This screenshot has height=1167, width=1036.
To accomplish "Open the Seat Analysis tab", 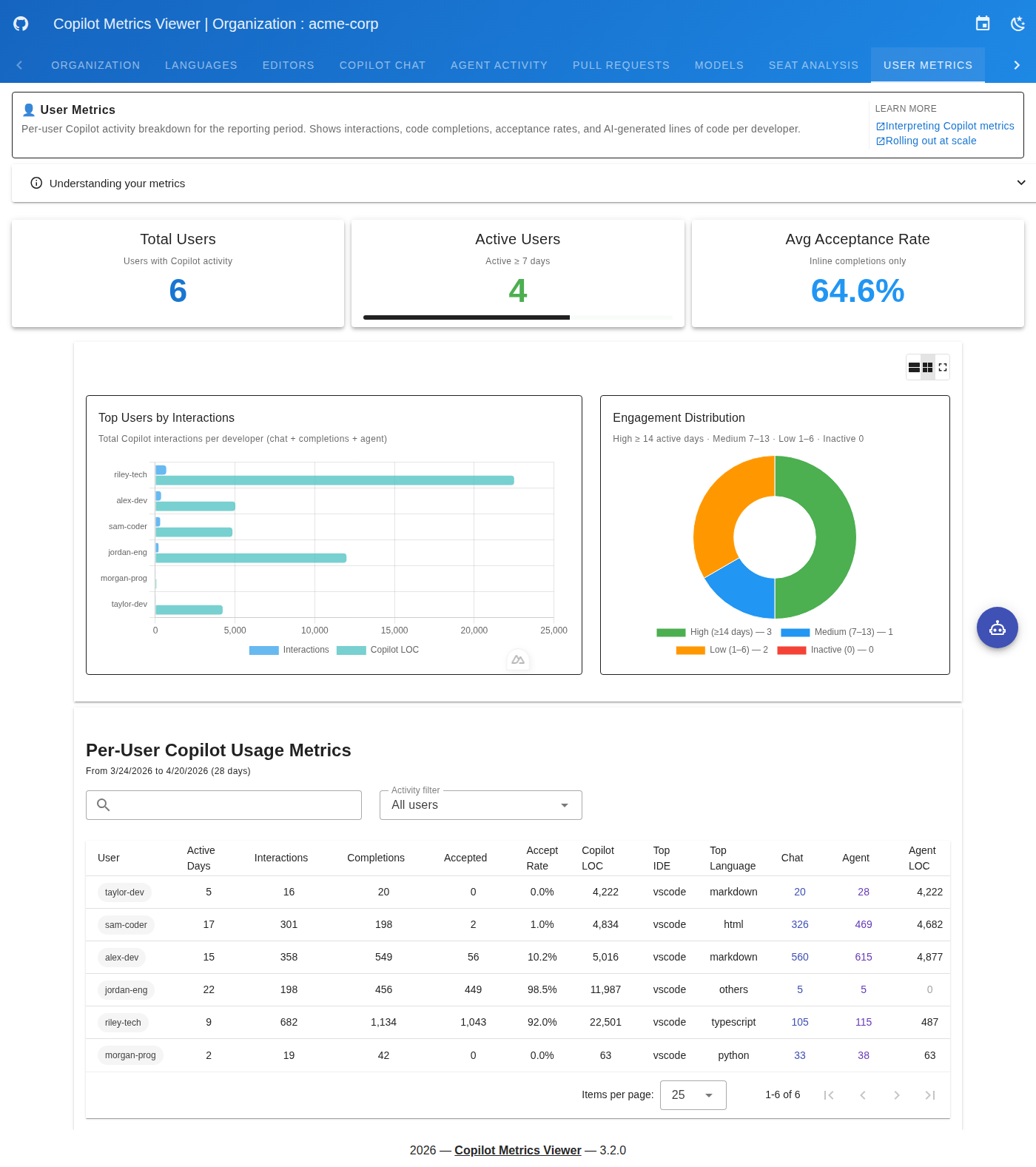I will 814,65.
